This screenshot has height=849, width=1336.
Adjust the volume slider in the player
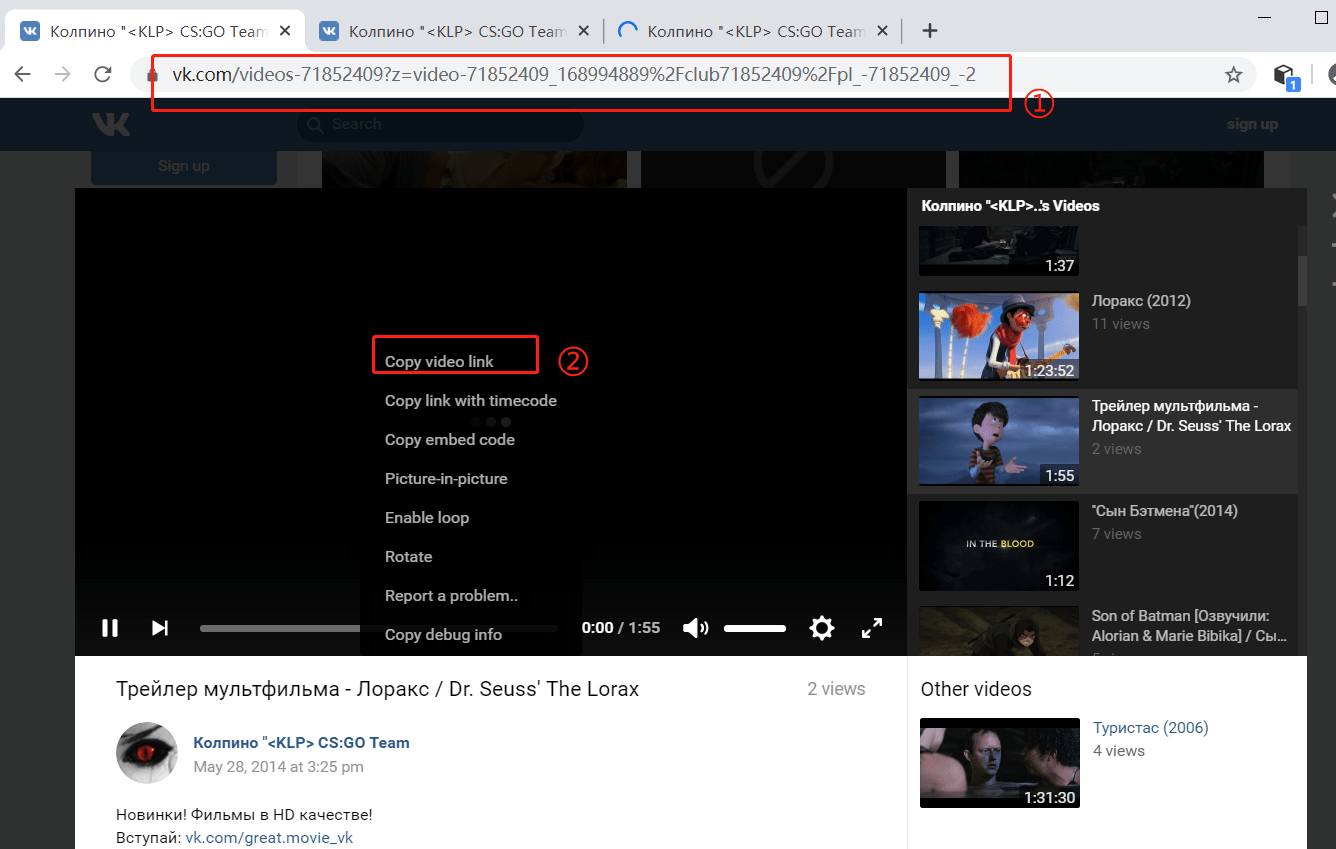click(755, 628)
